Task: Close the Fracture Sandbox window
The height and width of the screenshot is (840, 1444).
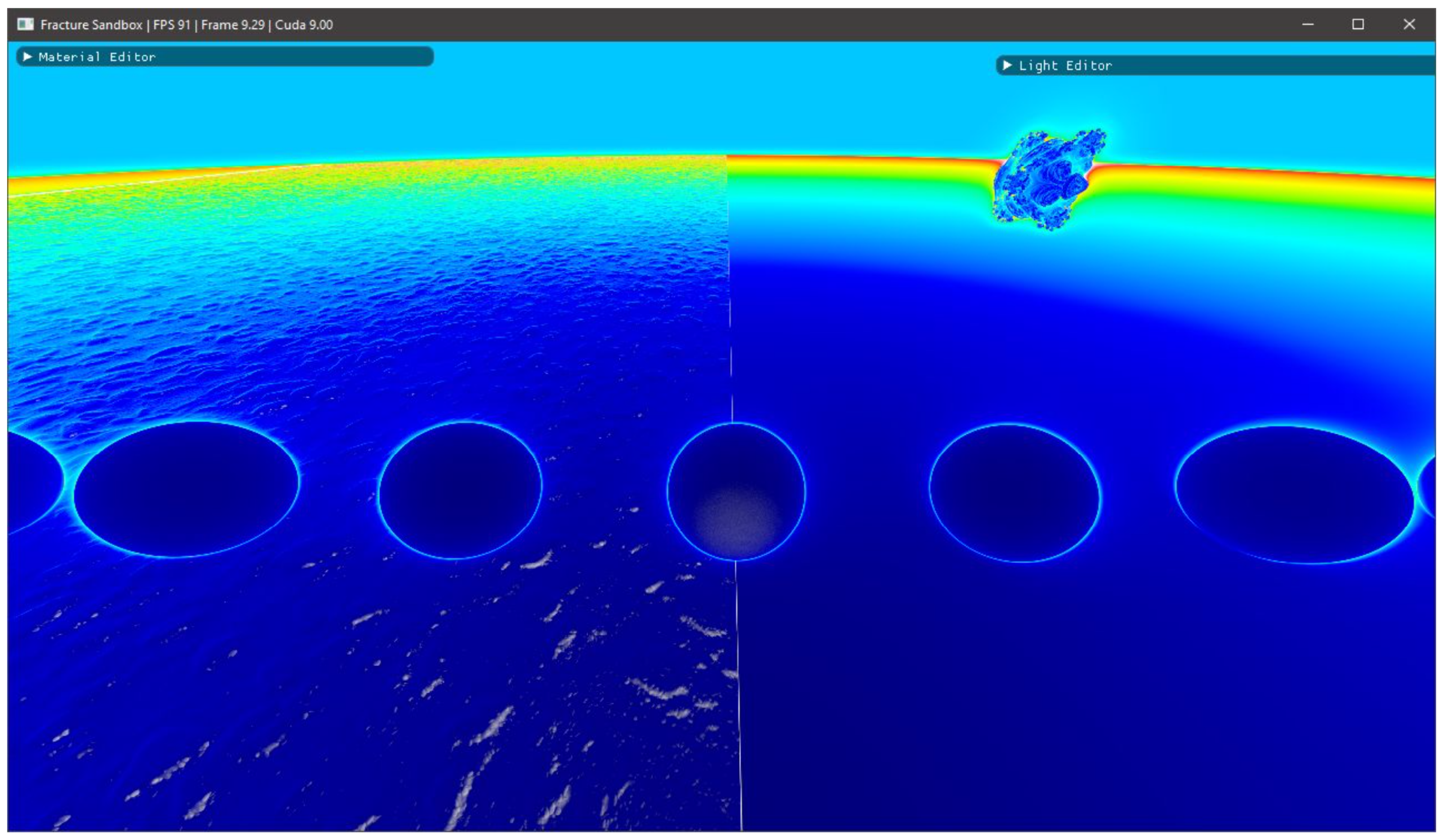Action: pyautogui.click(x=1408, y=24)
